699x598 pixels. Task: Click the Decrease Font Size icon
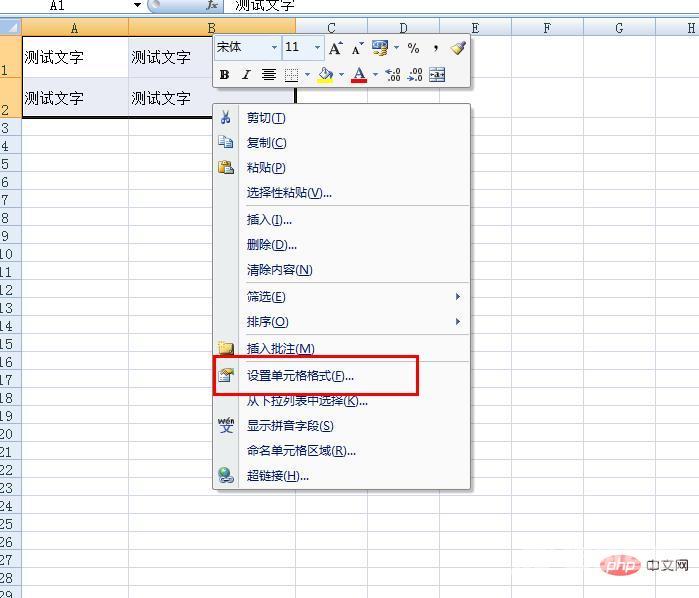(357, 48)
